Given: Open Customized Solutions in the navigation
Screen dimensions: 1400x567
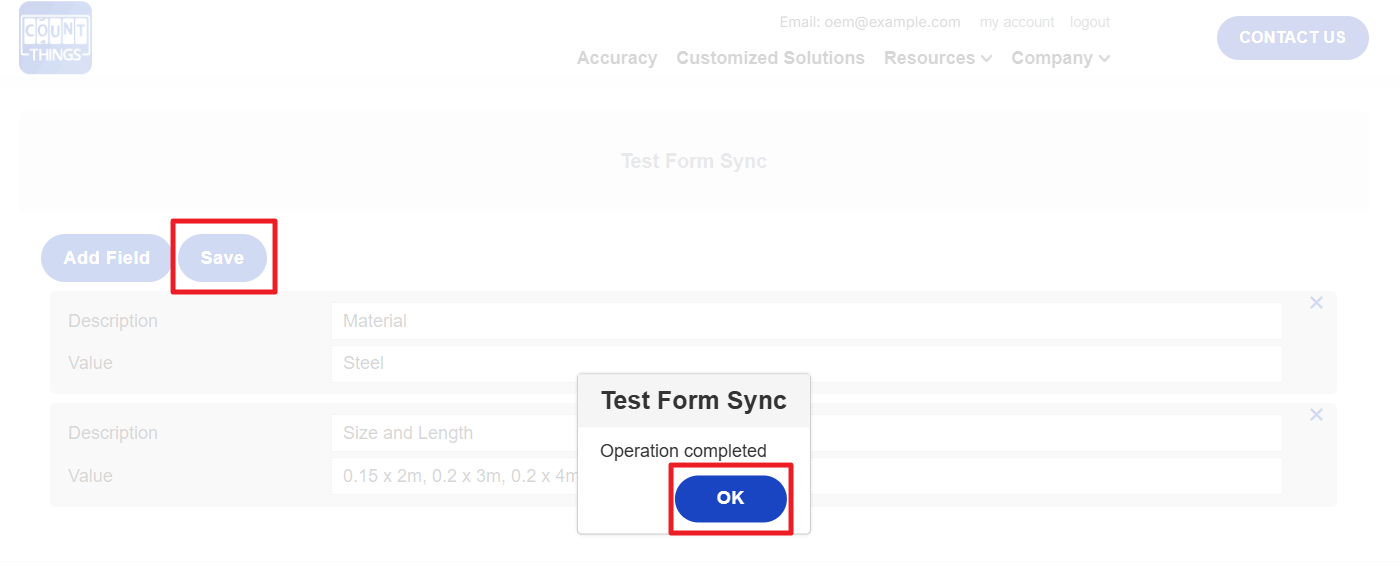Looking at the screenshot, I should [x=770, y=58].
